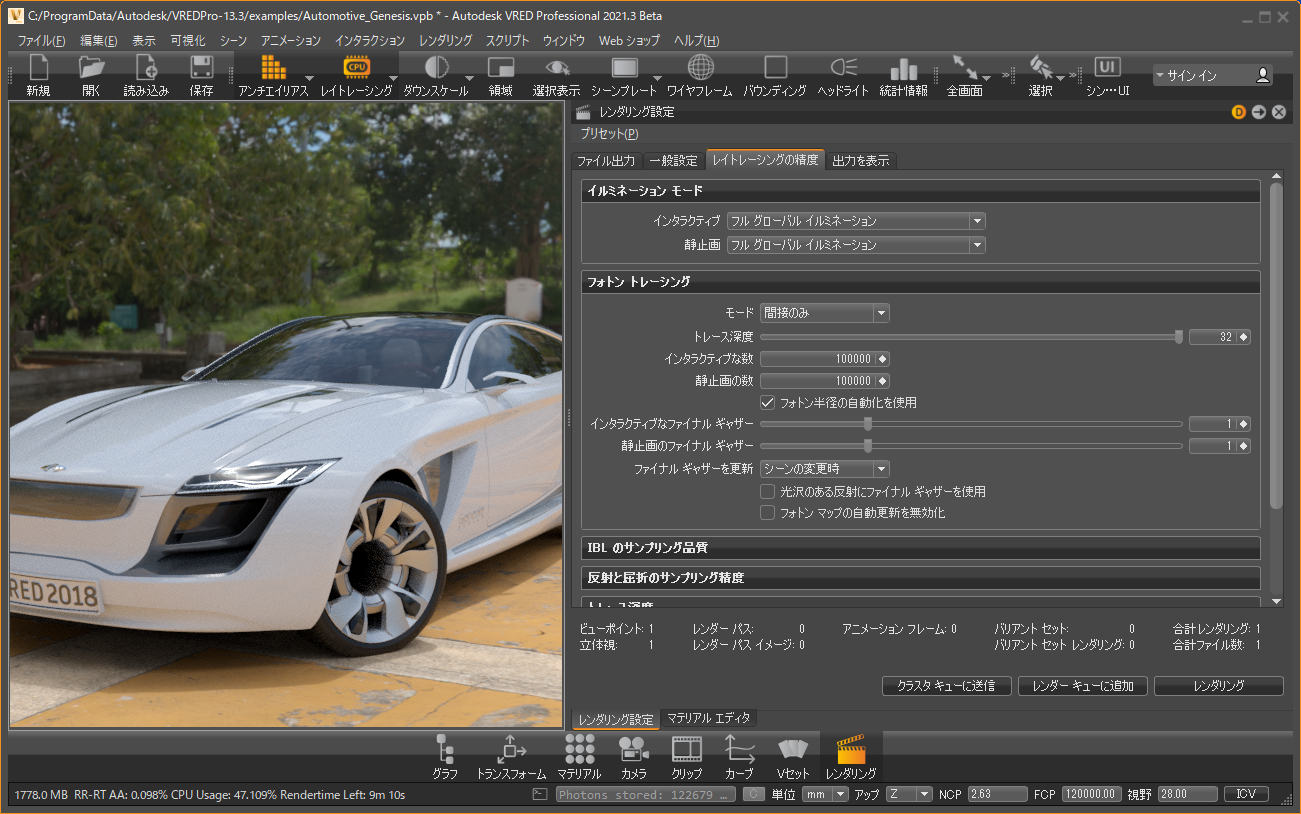Uncheck フォトン半径の自動化を使用 checkbox

(x=768, y=402)
